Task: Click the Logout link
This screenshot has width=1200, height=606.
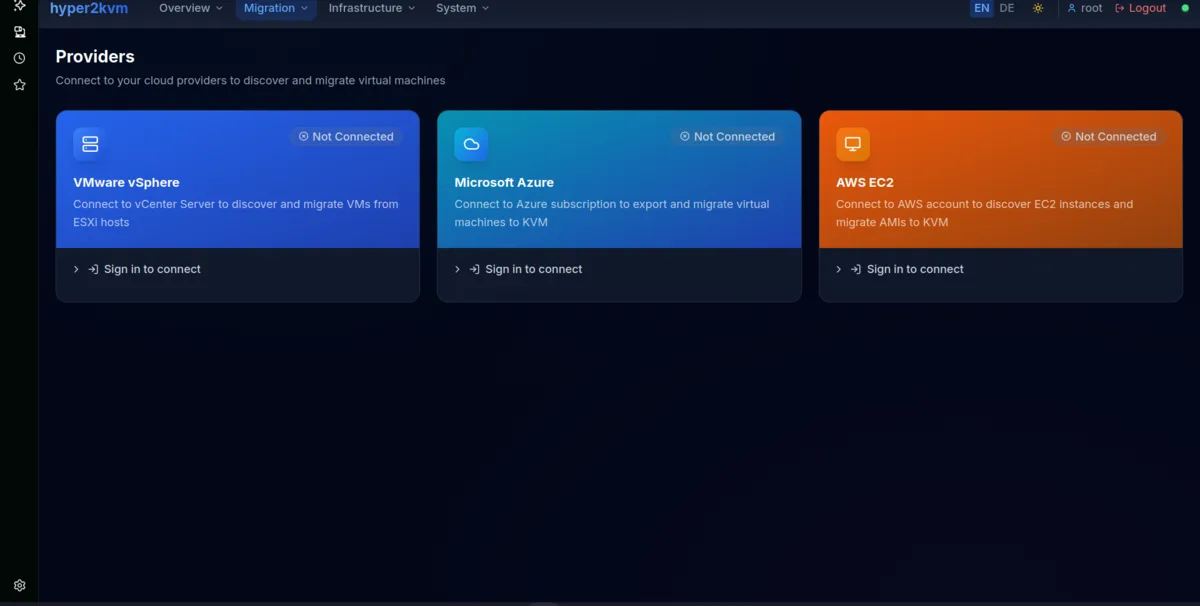Action: 1140,8
